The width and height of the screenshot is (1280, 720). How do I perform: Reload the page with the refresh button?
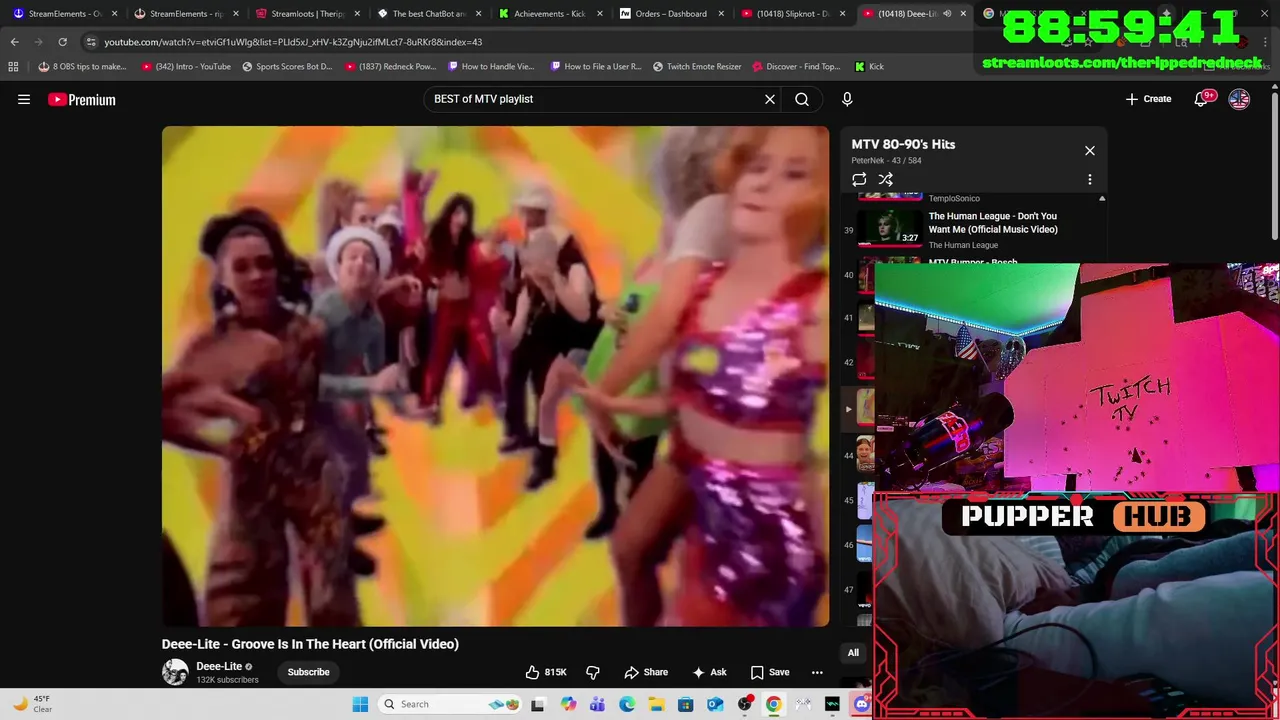click(x=62, y=42)
